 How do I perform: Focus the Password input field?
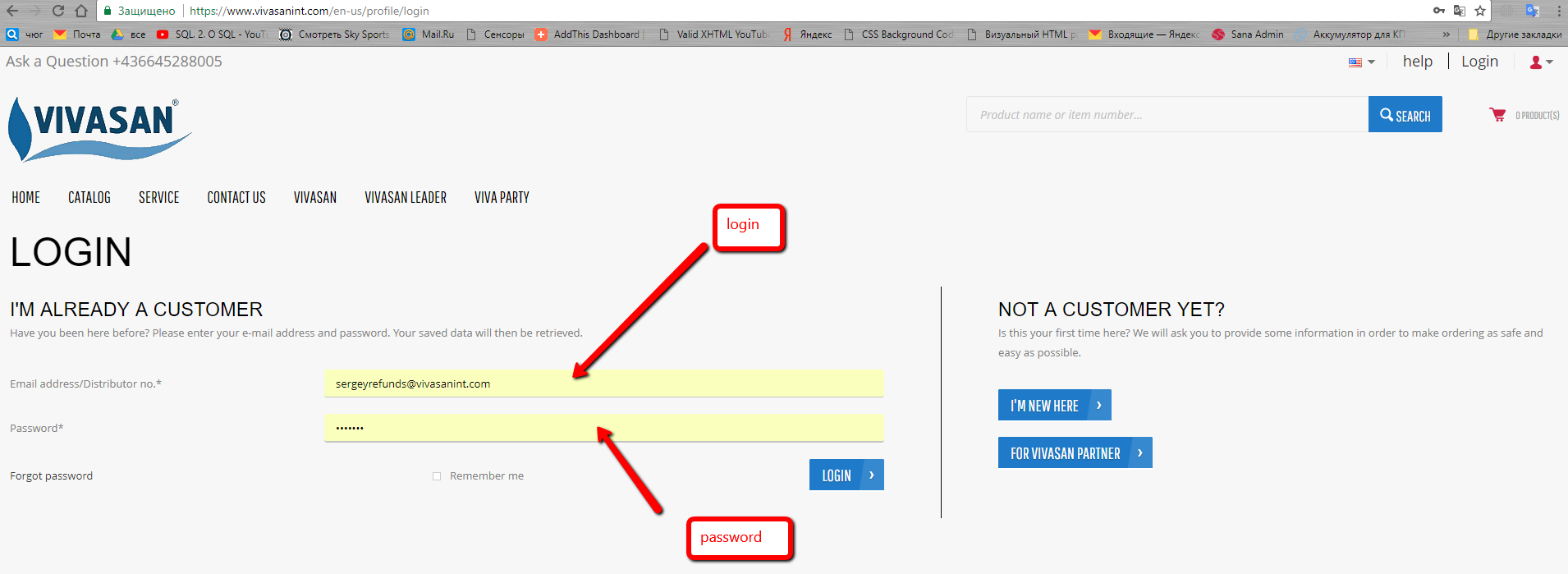(x=604, y=428)
